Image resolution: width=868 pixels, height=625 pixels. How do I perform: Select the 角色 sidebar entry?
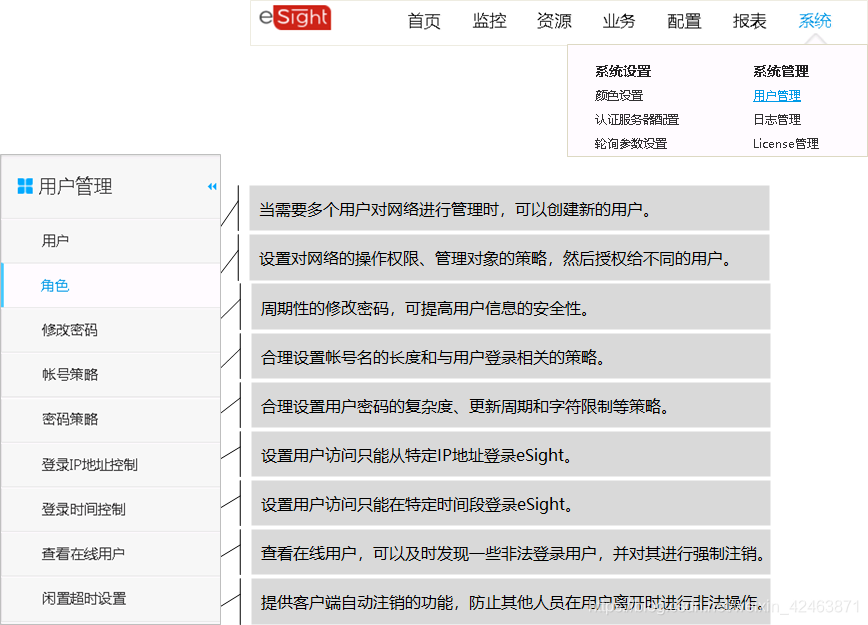[x=111, y=286]
